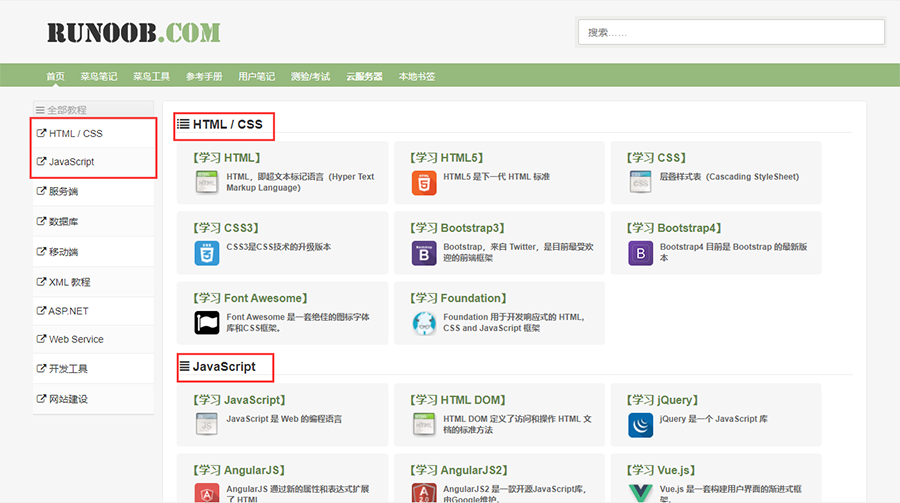The width and height of the screenshot is (900, 503).
Task: Click the list icon beside JavaScript heading
Action: click(x=184, y=366)
